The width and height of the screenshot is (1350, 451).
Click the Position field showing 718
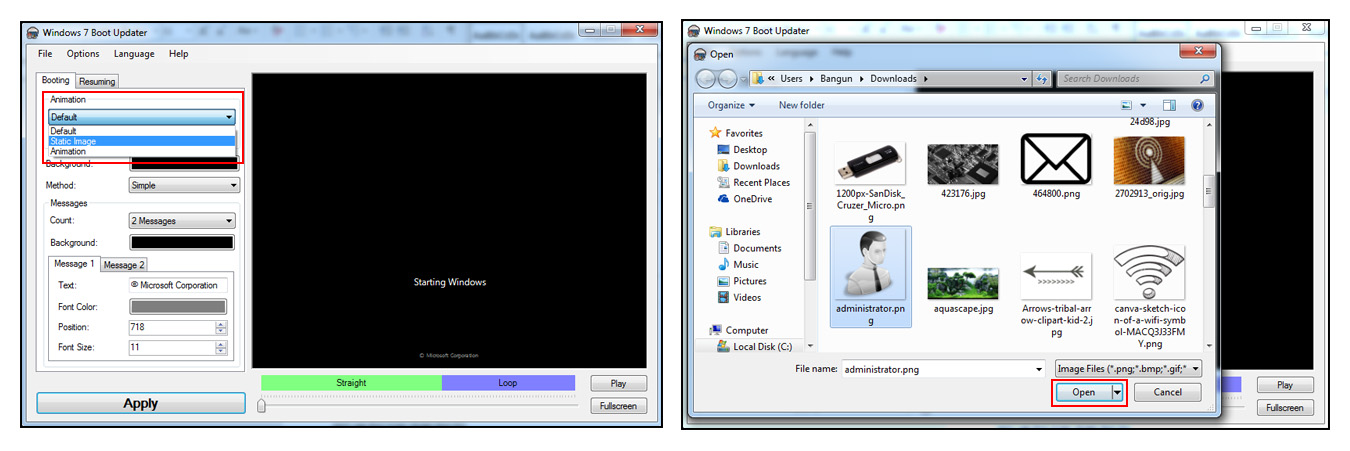pyautogui.click(x=171, y=327)
